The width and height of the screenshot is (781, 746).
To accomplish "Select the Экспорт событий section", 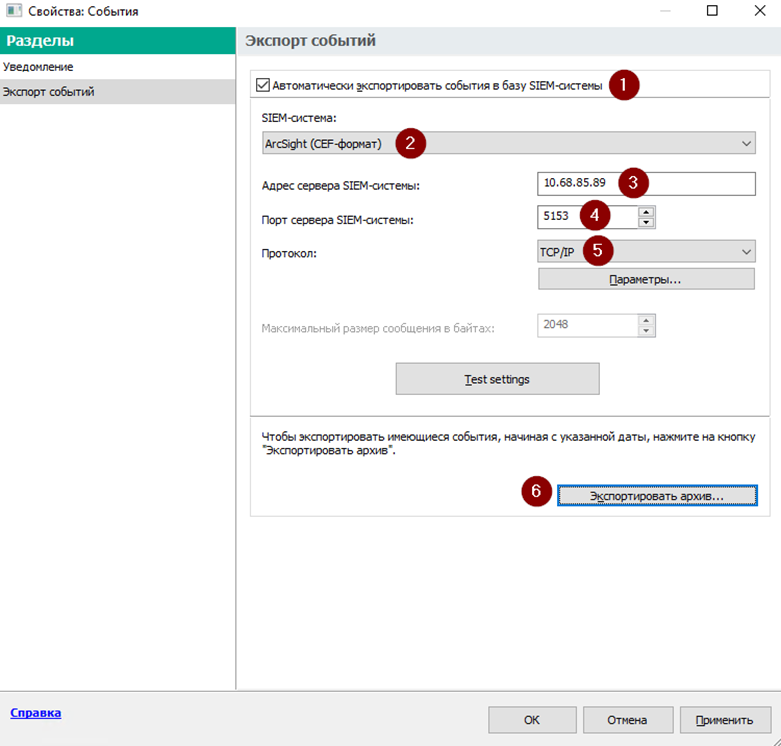I will click(118, 92).
